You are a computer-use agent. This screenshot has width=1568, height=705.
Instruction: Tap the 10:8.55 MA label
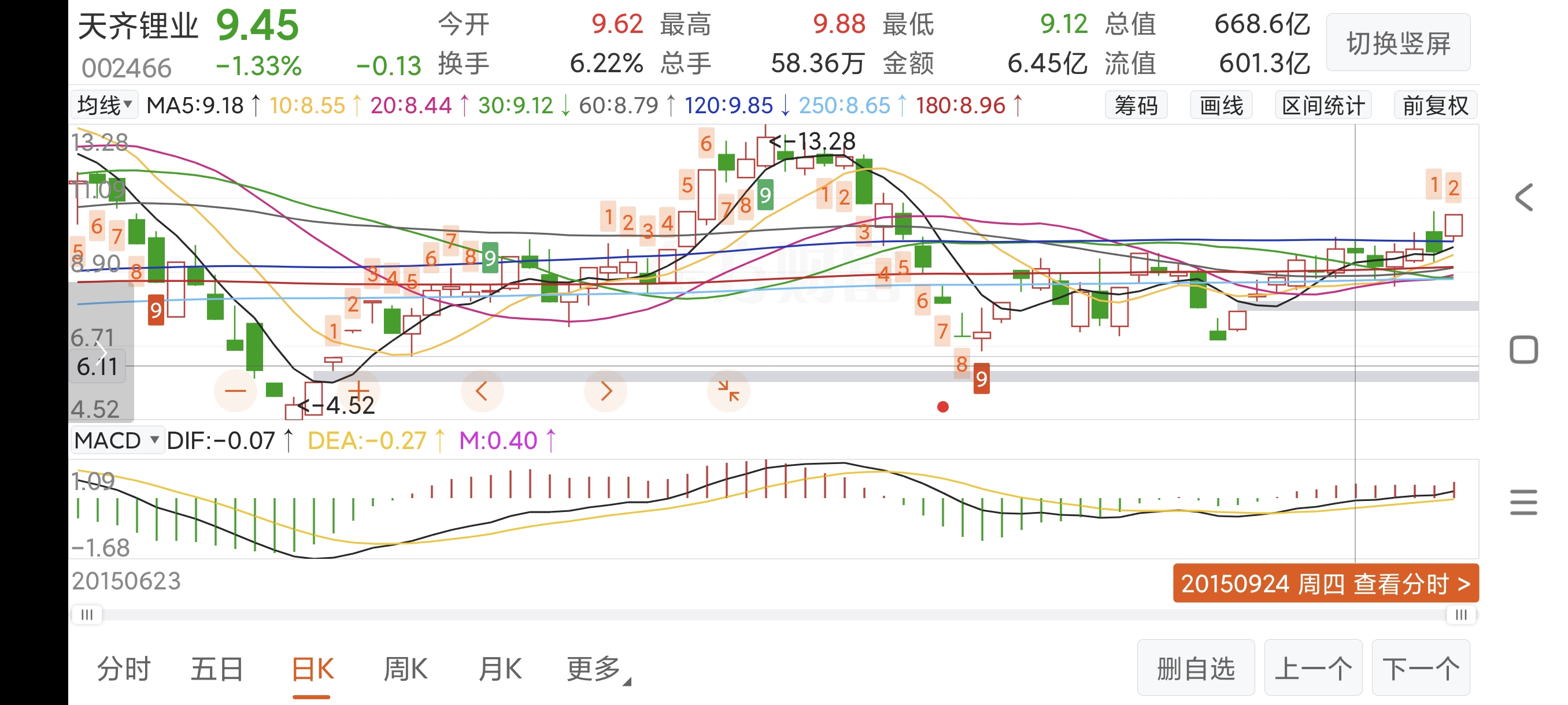click(x=315, y=106)
